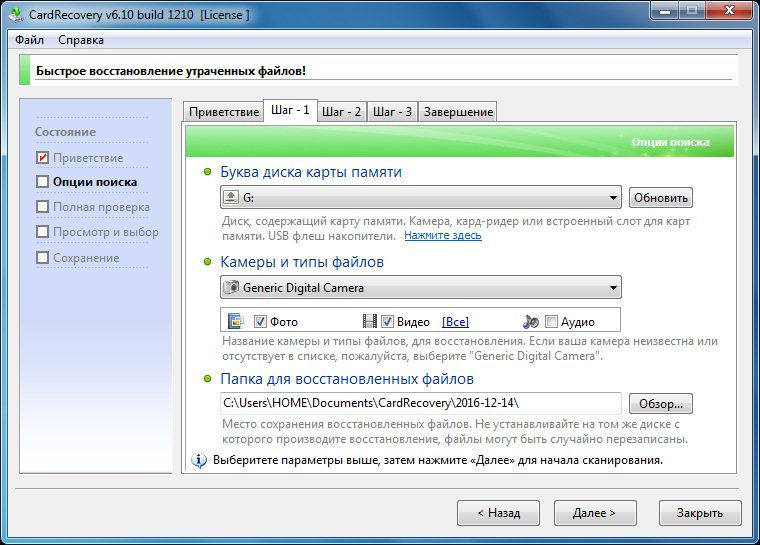Viewport: 760px width, 545px height.
Task: Click the Обновить button
Action: pos(661,198)
